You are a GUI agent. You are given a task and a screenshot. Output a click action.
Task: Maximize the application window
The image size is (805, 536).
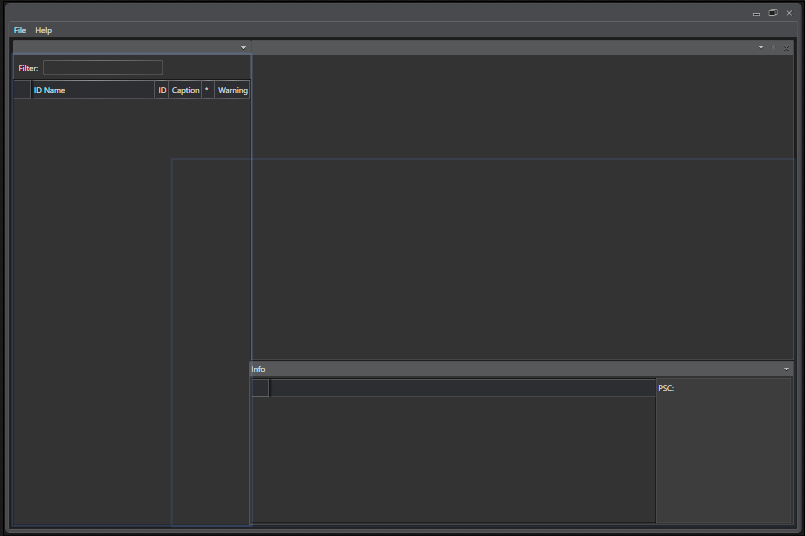click(x=773, y=13)
